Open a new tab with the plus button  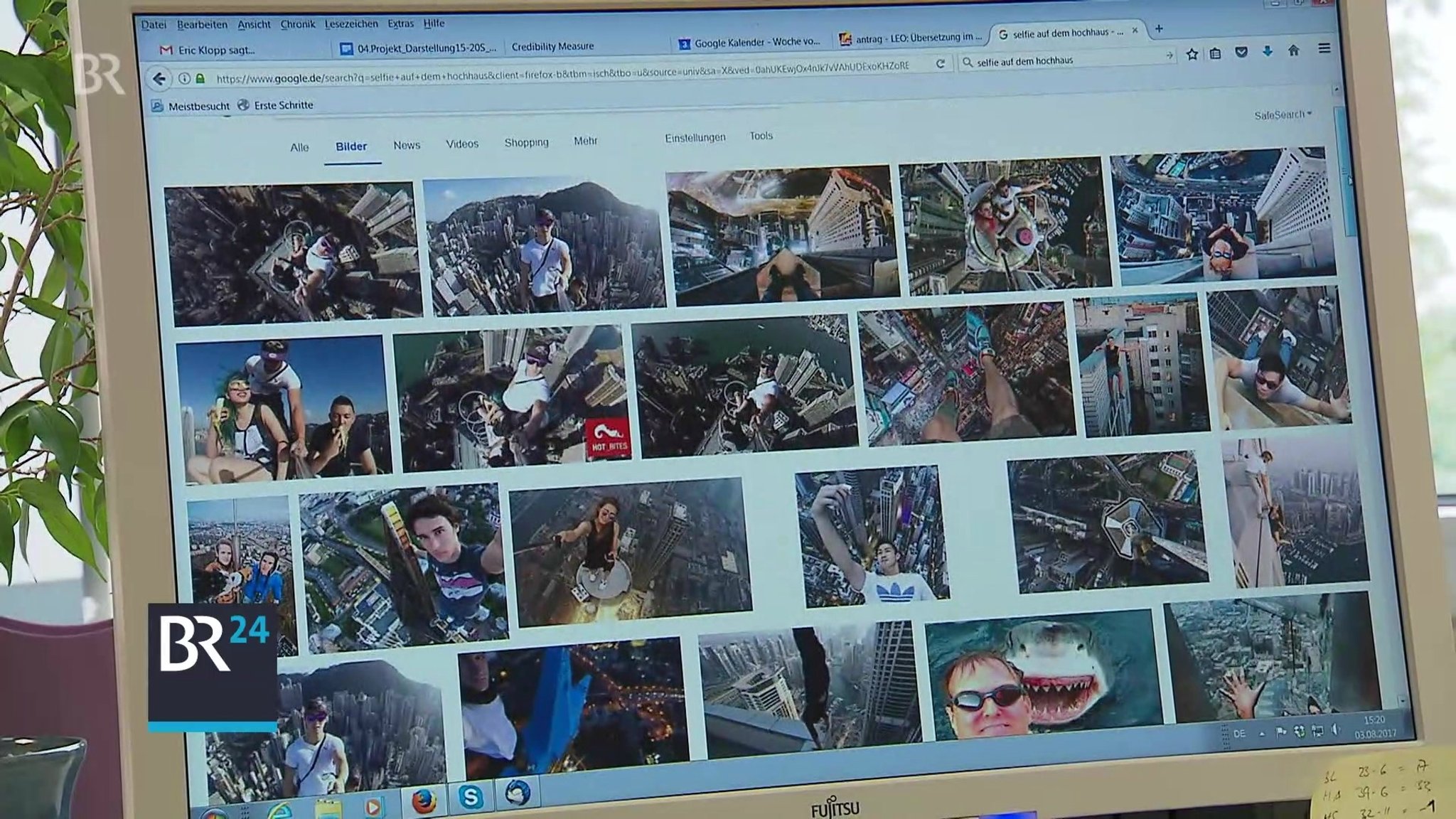pos(1159,28)
